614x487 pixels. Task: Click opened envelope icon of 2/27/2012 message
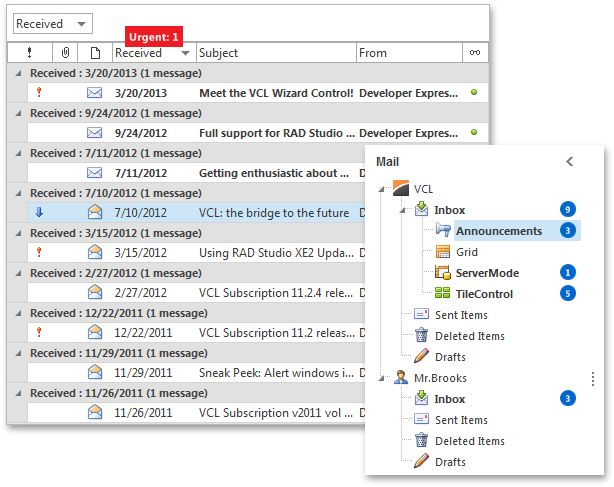click(x=95, y=292)
